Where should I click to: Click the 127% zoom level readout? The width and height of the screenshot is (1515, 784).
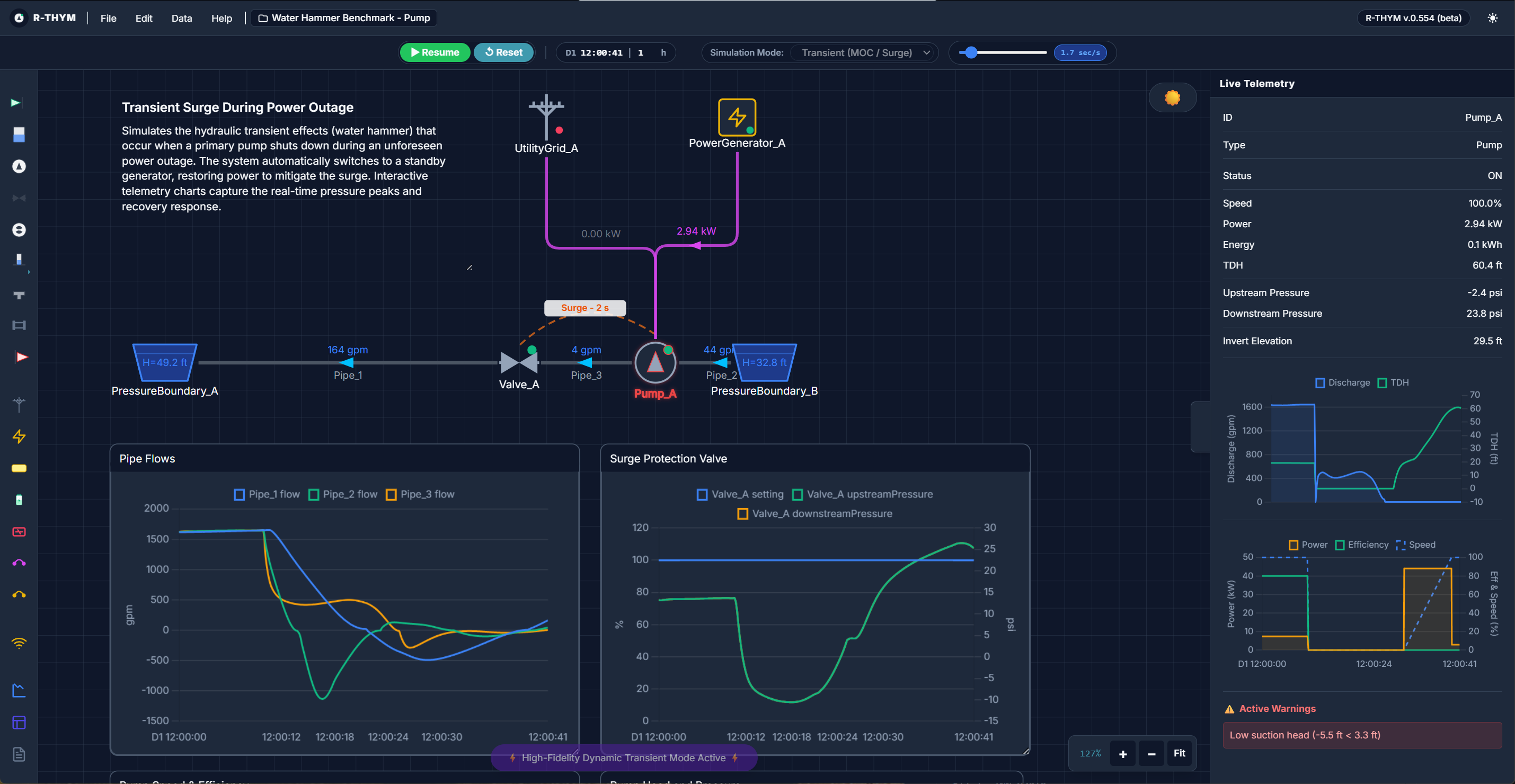1090,753
